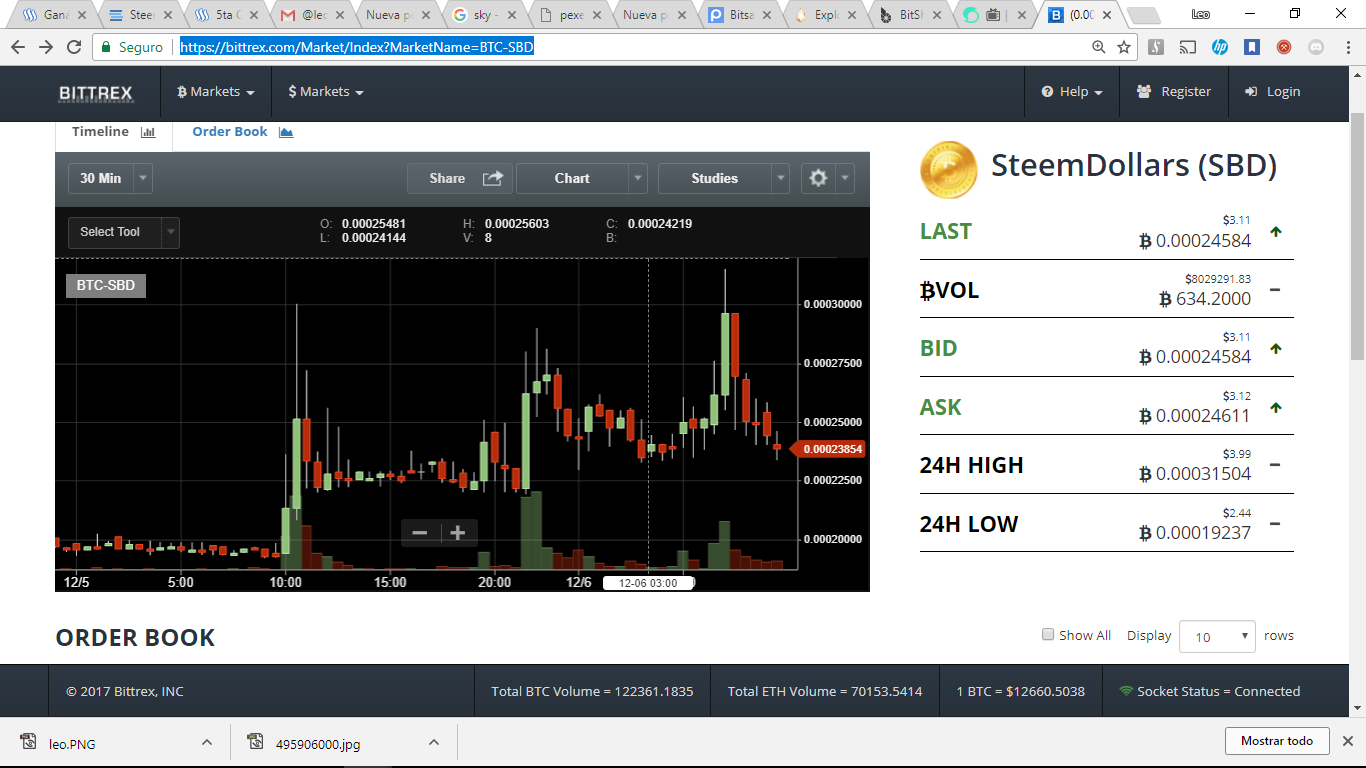The height and width of the screenshot is (768, 1366).
Task: Click the Seguro secure padlock indicator
Action: click(x=133, y=47)
